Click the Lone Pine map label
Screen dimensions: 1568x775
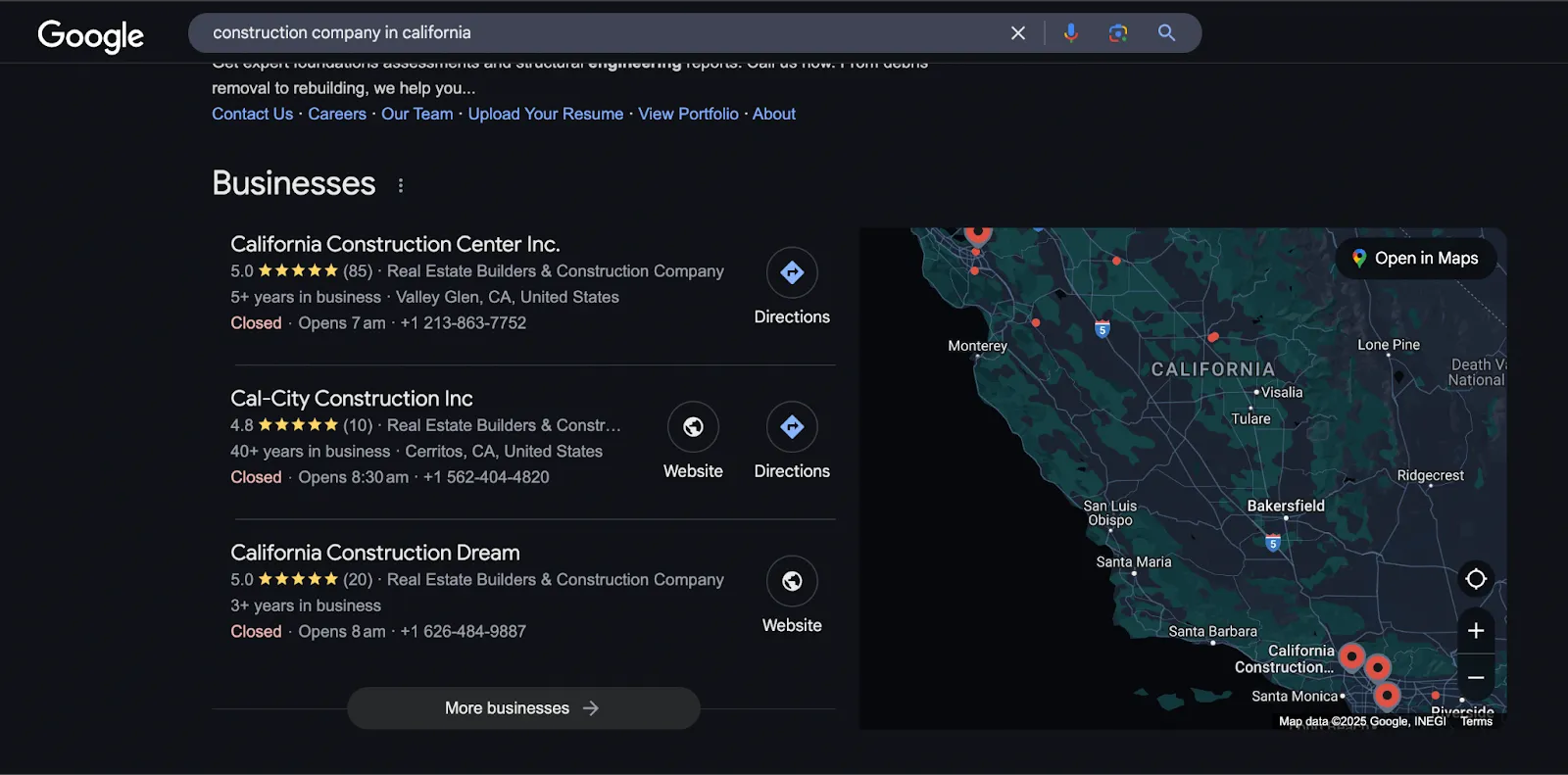coord(1389,345)
